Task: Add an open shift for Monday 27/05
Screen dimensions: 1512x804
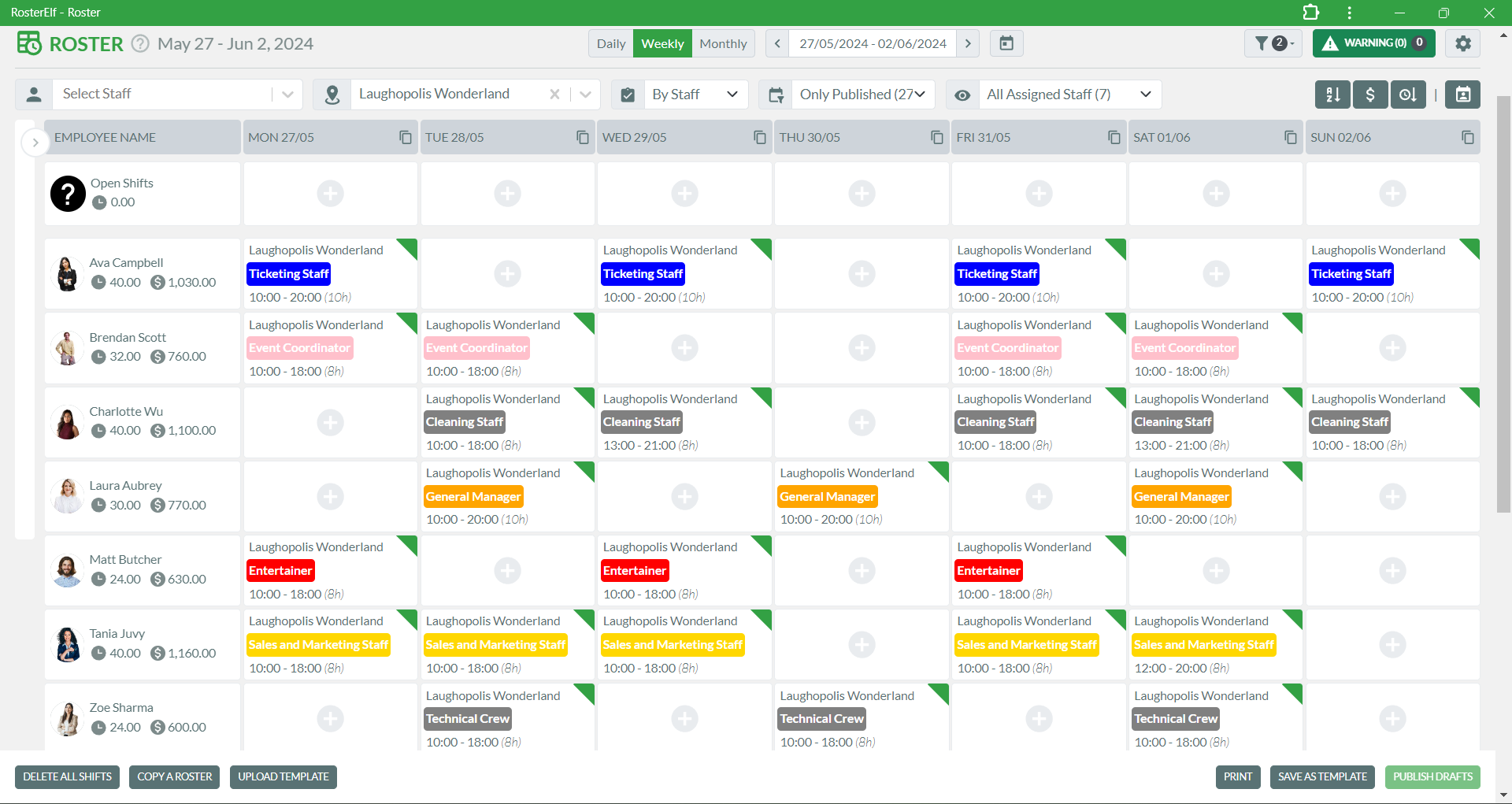Action: (330, 194)
